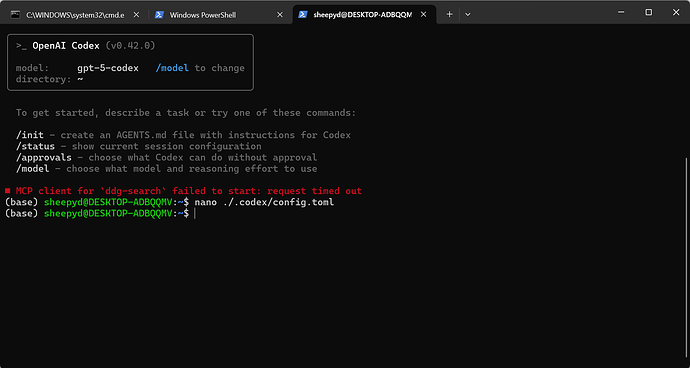Close the Windows PowerShell tab
690x368 pixels.
[279, 15]
